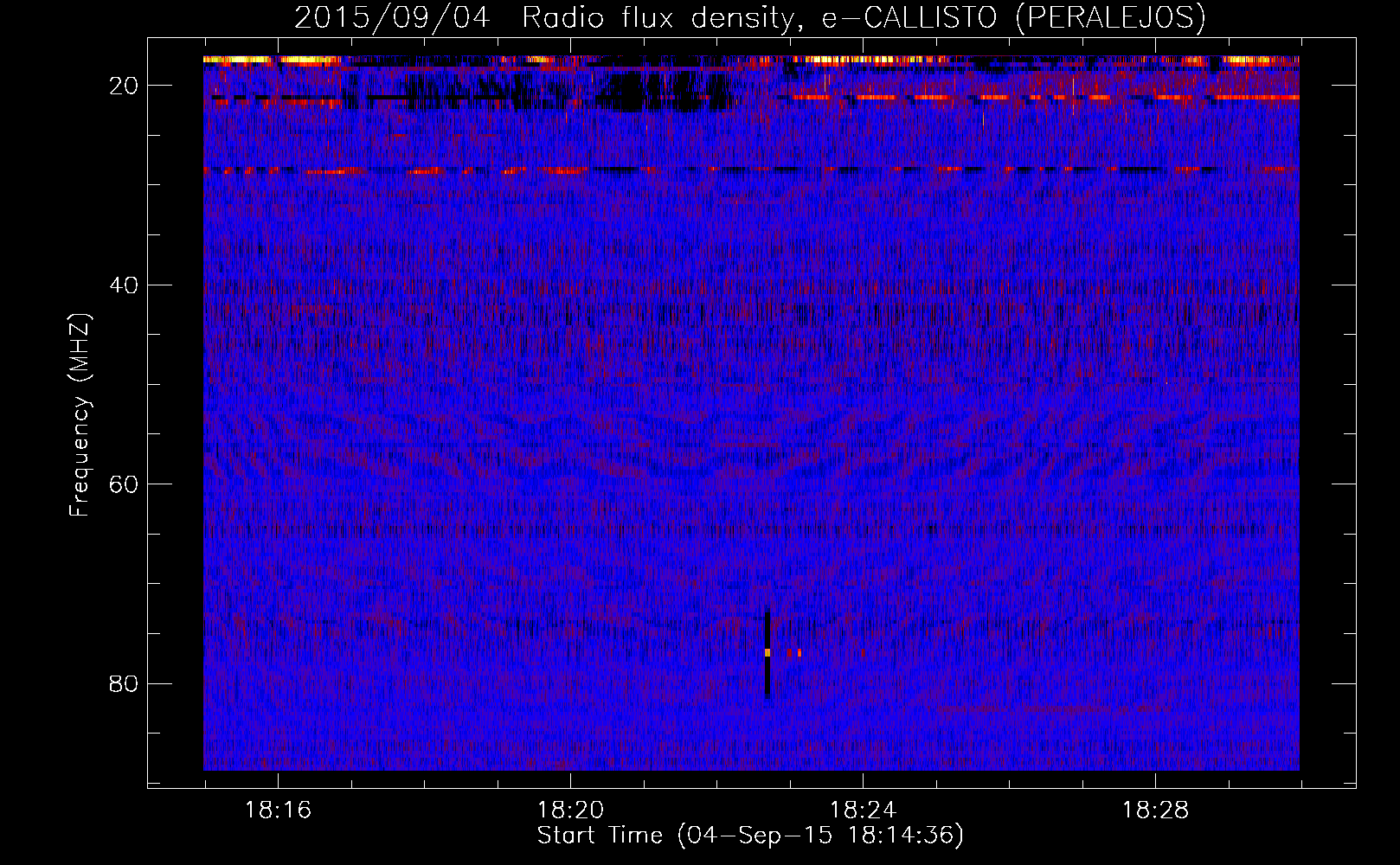Click the plot title 'Radio flux density, e-CALLISTO (PERALEJOS)'
This screenshot has height=865, width=1400.
(864, 17)
